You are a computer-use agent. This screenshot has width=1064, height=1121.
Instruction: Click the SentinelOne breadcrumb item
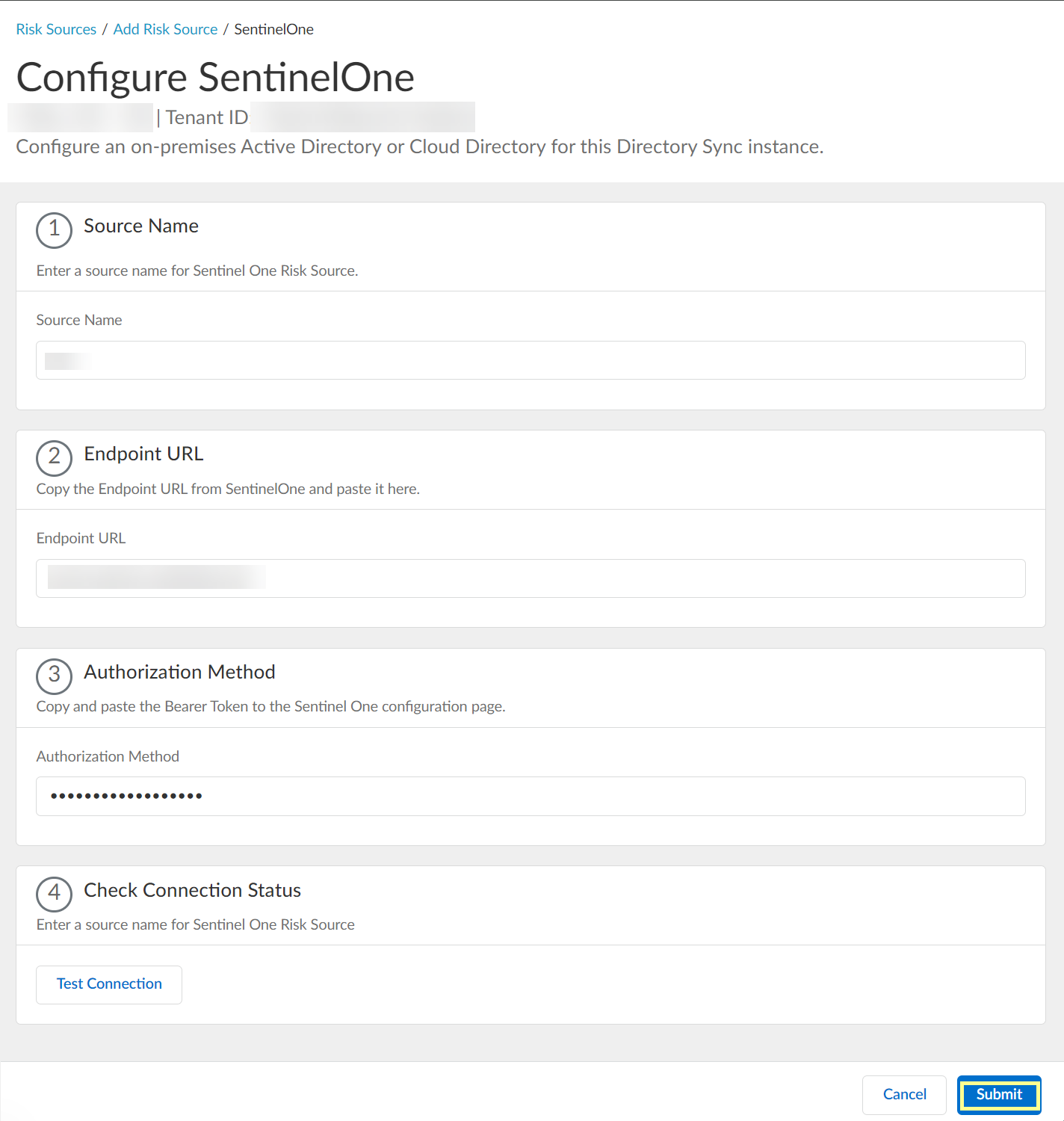pos(273,29)
